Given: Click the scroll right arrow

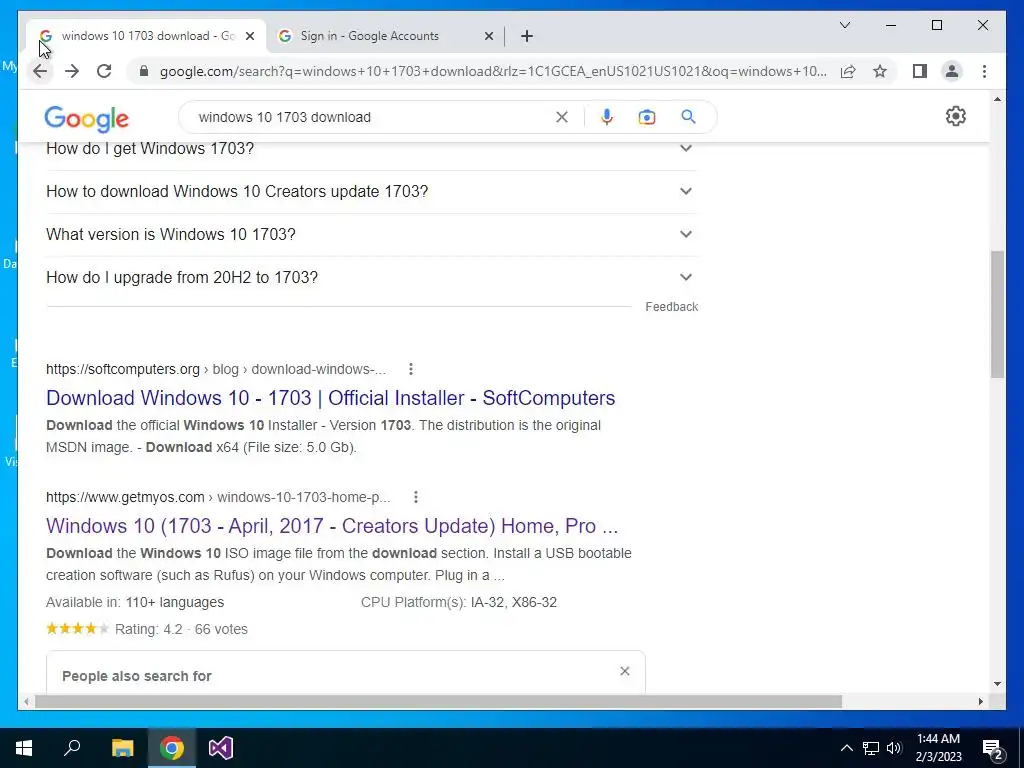Looking at the screenshot, I should 980,701.
